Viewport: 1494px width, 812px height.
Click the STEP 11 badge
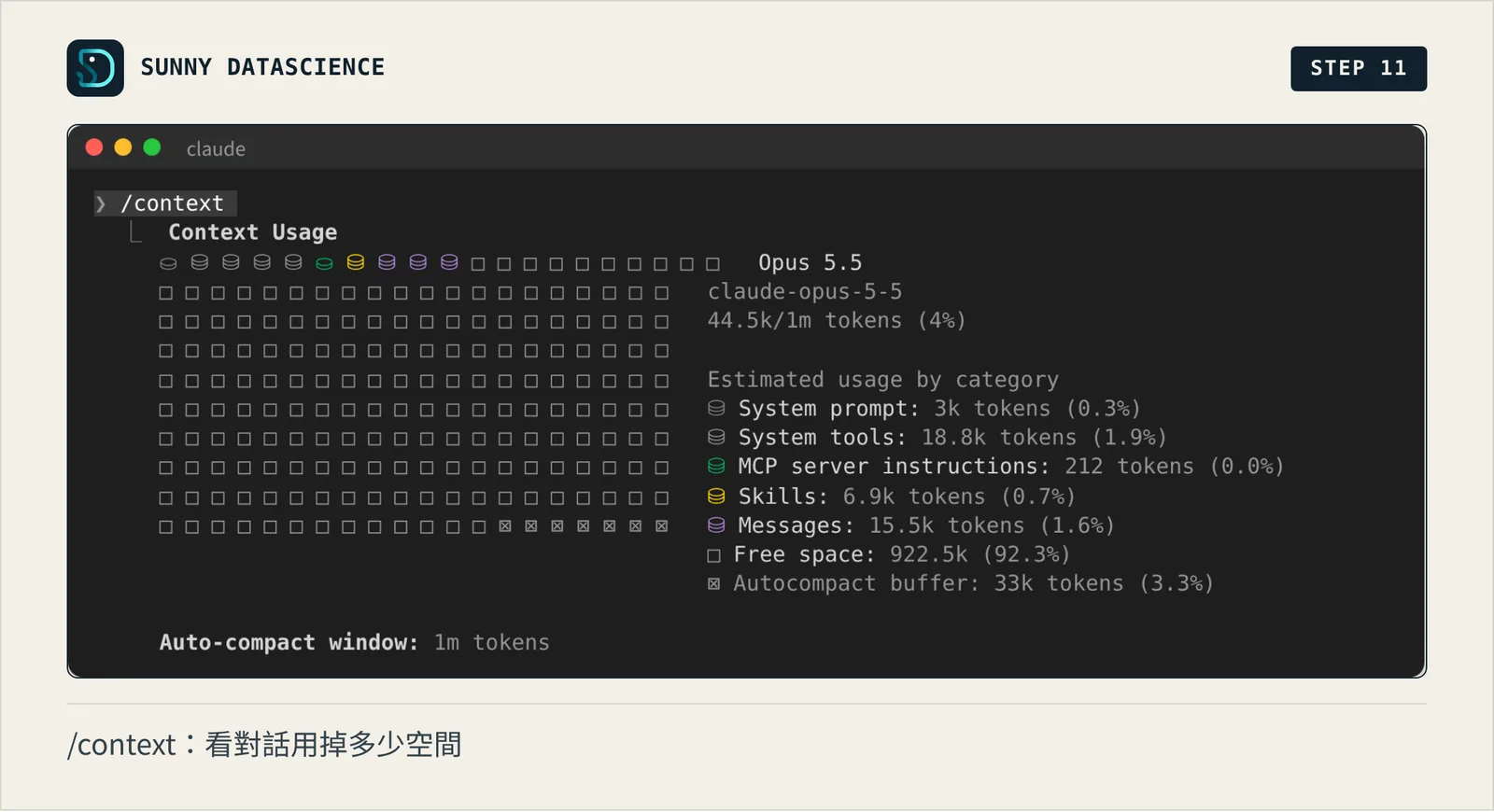tap(1359, 68)
